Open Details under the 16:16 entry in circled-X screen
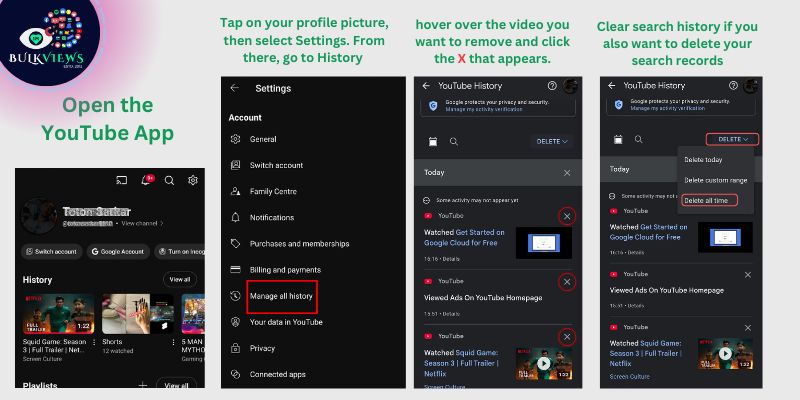The image size is (800, 400). tap(451, 259)
